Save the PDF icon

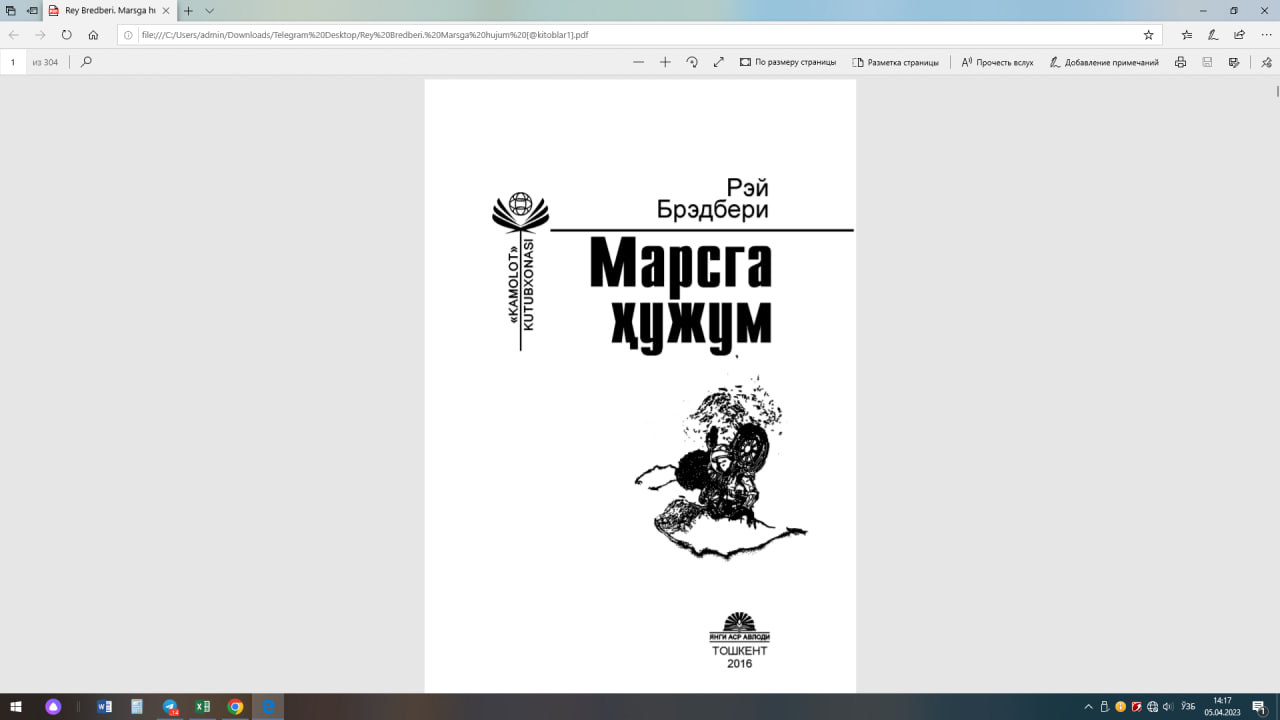click(1207, 62)
